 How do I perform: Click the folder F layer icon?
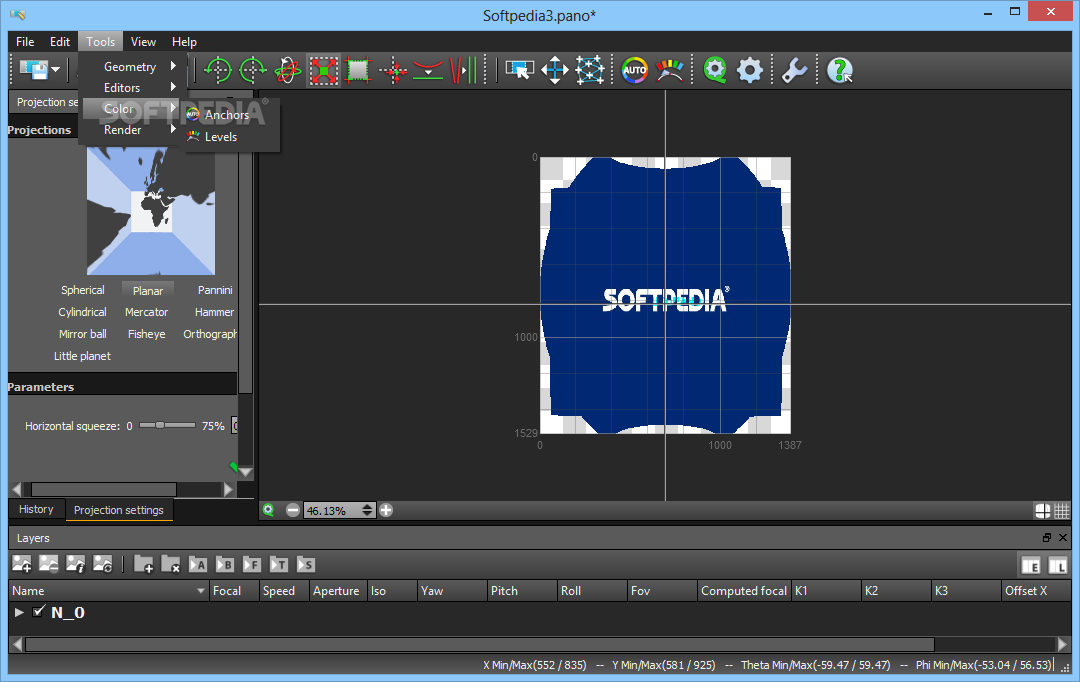(x=251, y=564)
